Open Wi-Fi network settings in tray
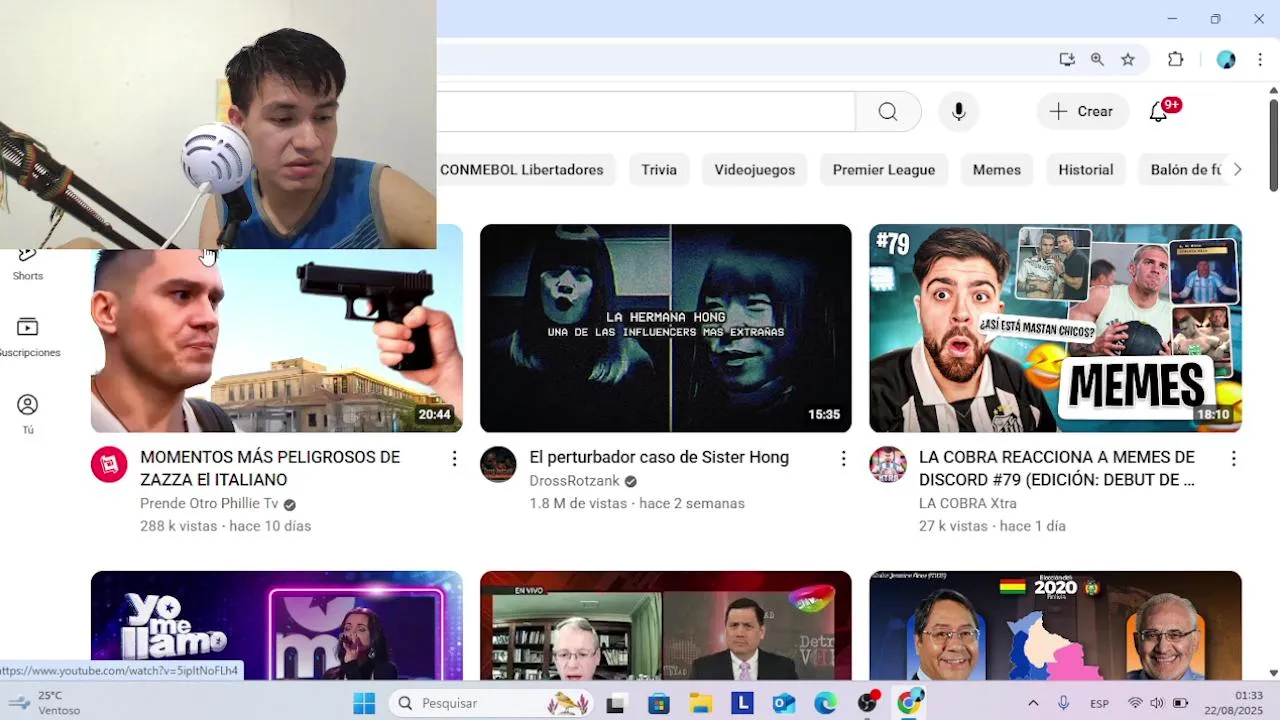Image resolution: width=1280 pixels, height=720 pixels. click(x=1135, y=703)
